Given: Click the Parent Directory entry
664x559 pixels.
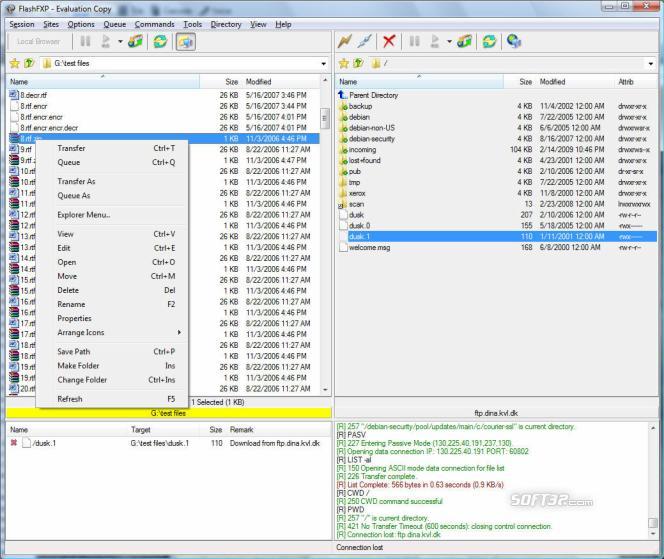Looking at the screenshot, I should click(x=368, y=95).
